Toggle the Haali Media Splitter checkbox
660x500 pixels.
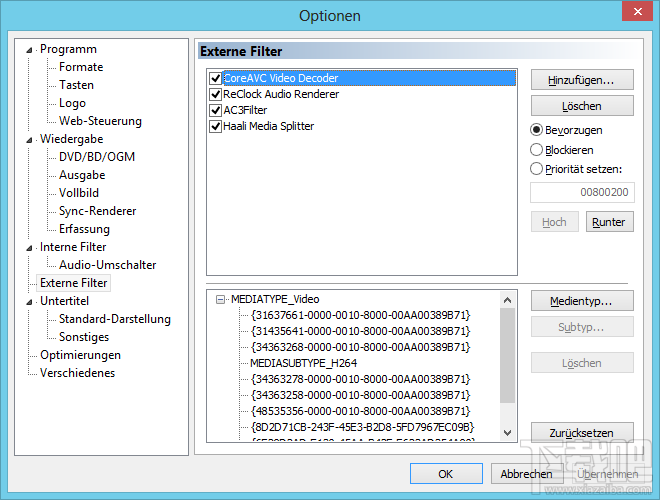point(216,126)
